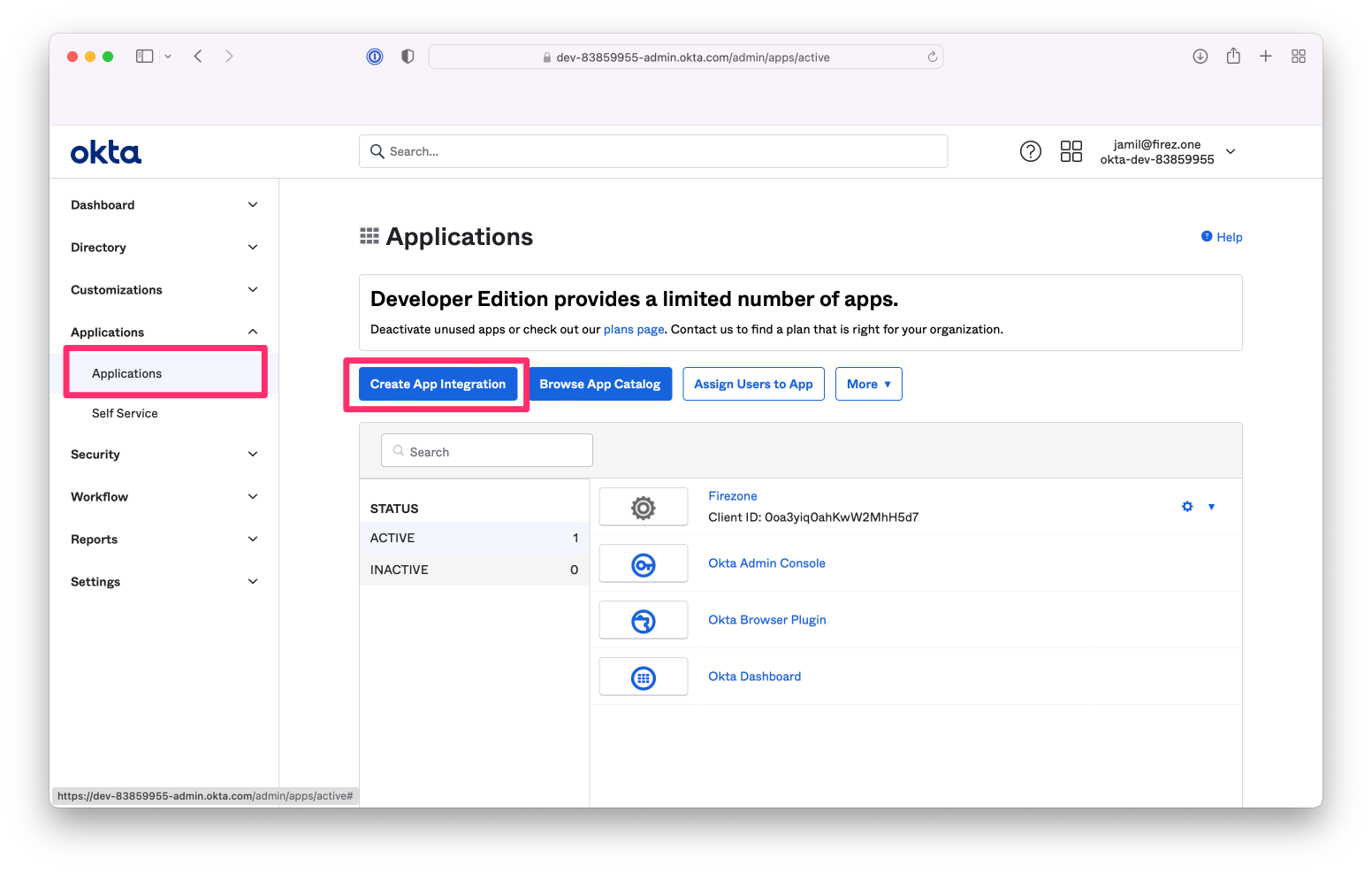Click the Okta Browser Plugin globe icon
Viewport: 1372px width, 873px height.
point(643,619)
